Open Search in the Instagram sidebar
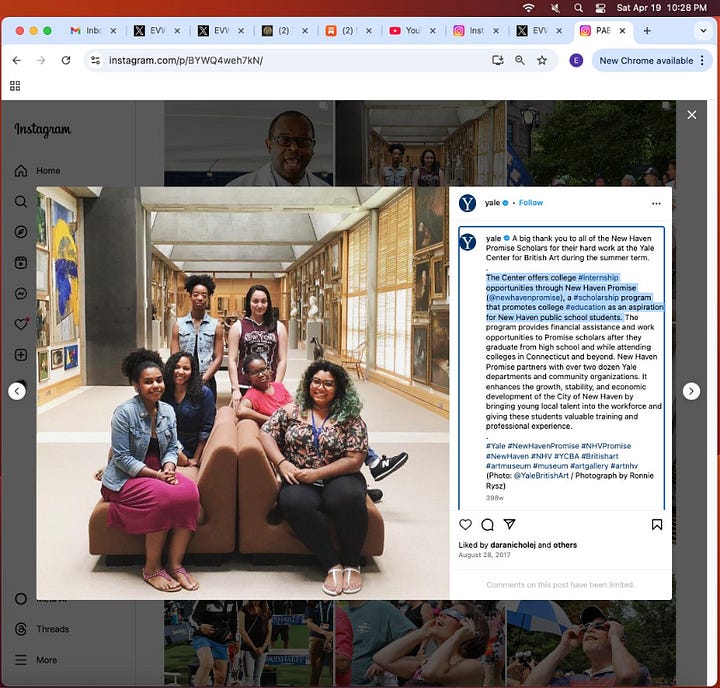 coord(21,201)
